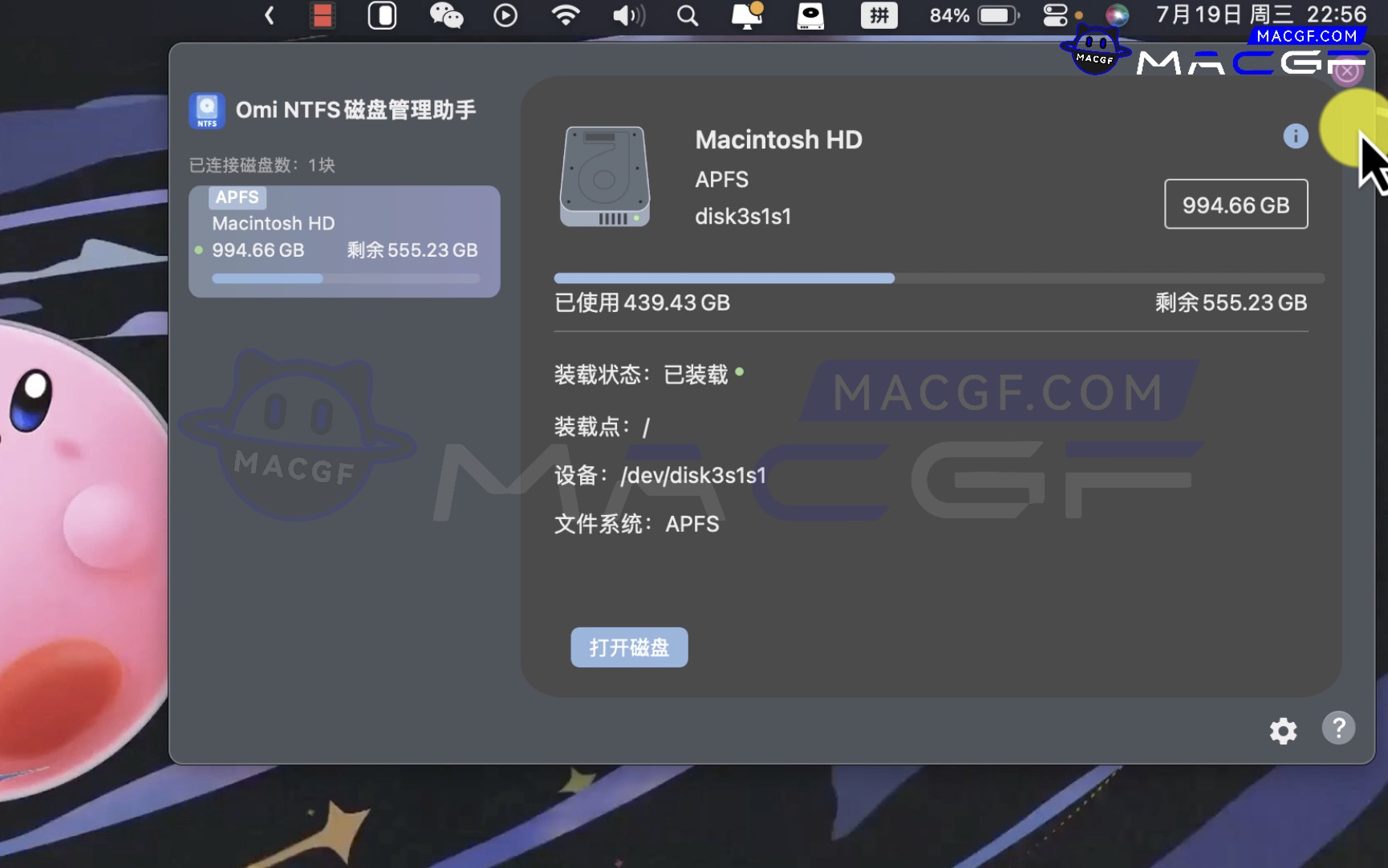
Task: Open settings via the gear icon
Action: click(x=1283, y=731)
